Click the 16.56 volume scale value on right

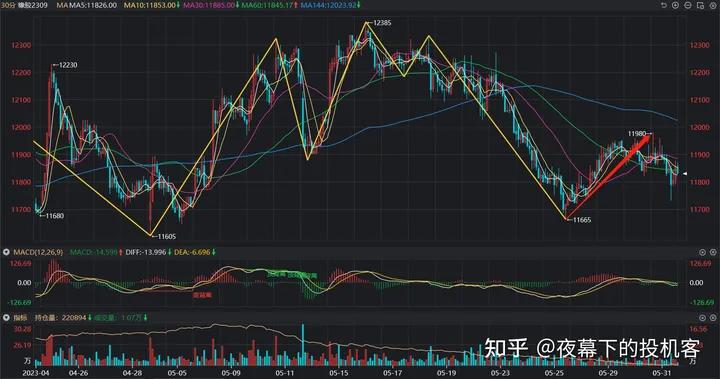[698, 329]
